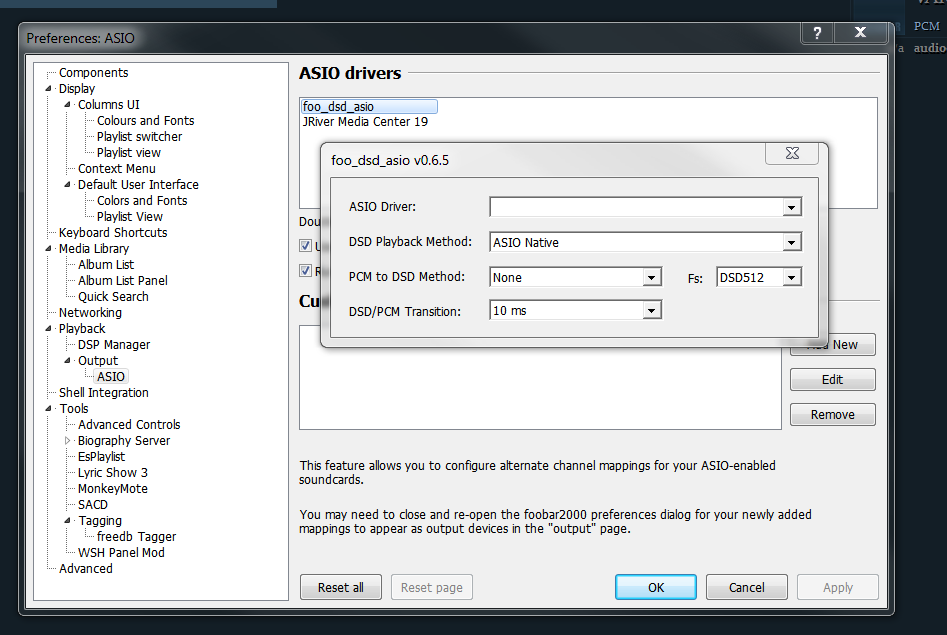Open SACD preferences page
947x635 pixels.
coord(92,505)
